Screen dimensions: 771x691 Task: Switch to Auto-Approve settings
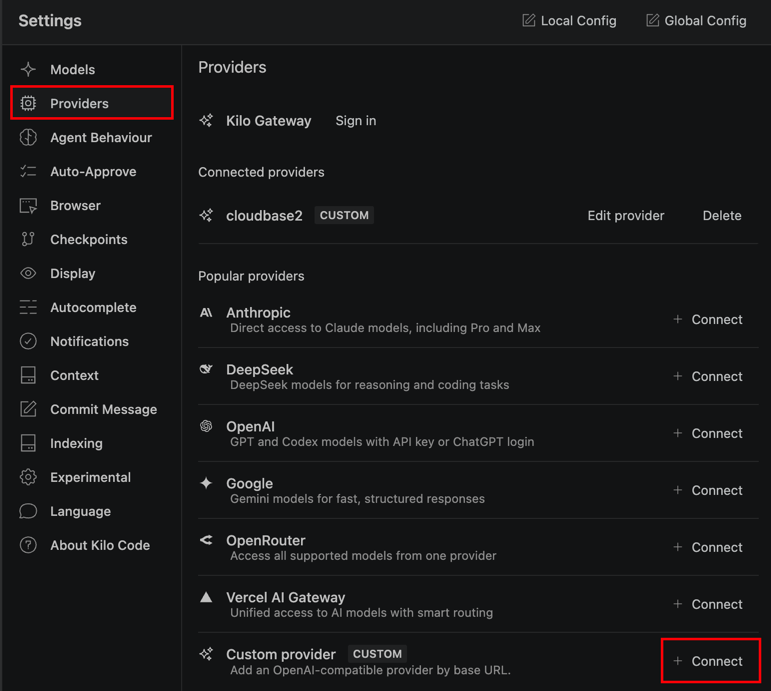pos(92,171)
